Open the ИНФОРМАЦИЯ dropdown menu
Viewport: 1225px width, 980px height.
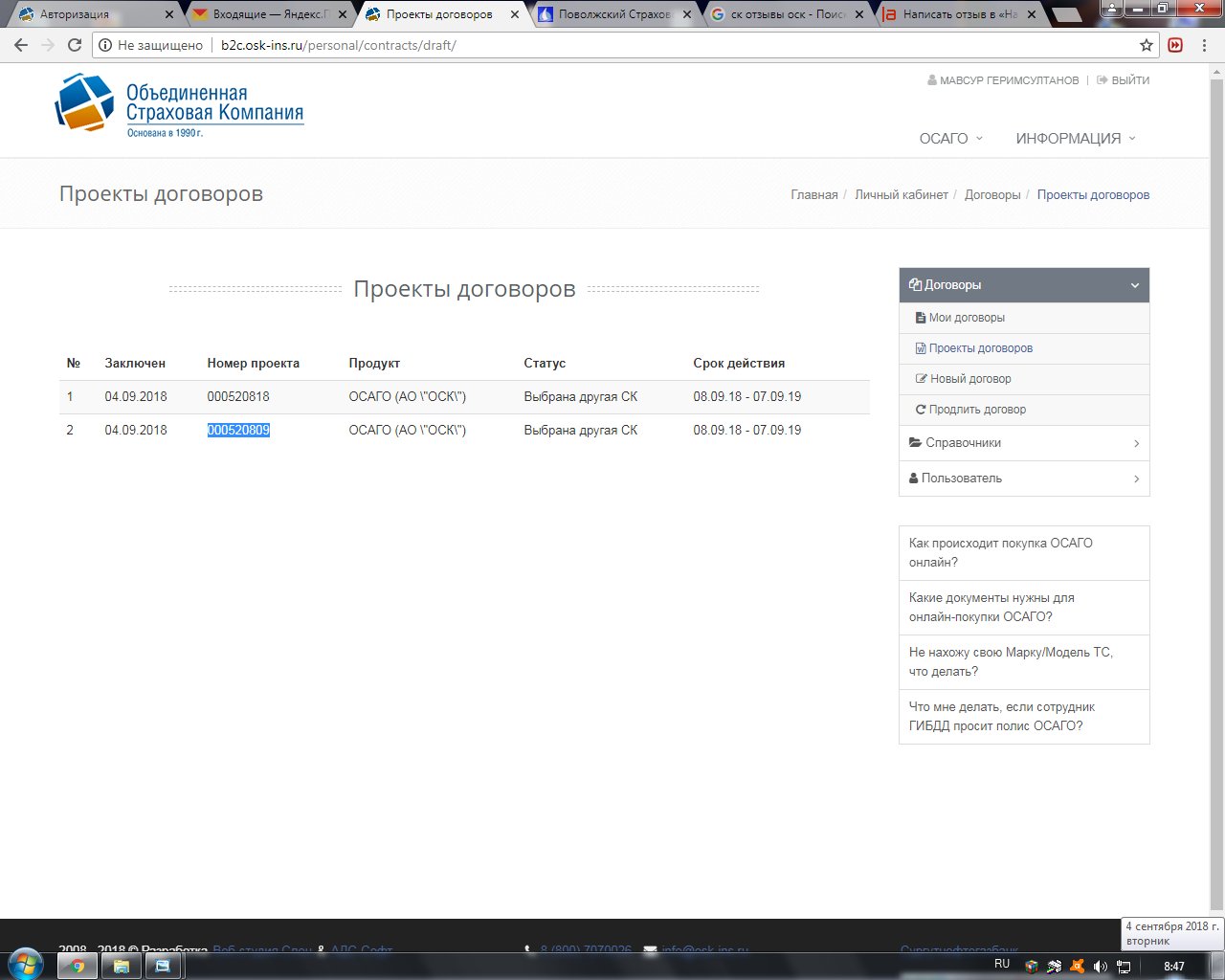[1076, 139]
